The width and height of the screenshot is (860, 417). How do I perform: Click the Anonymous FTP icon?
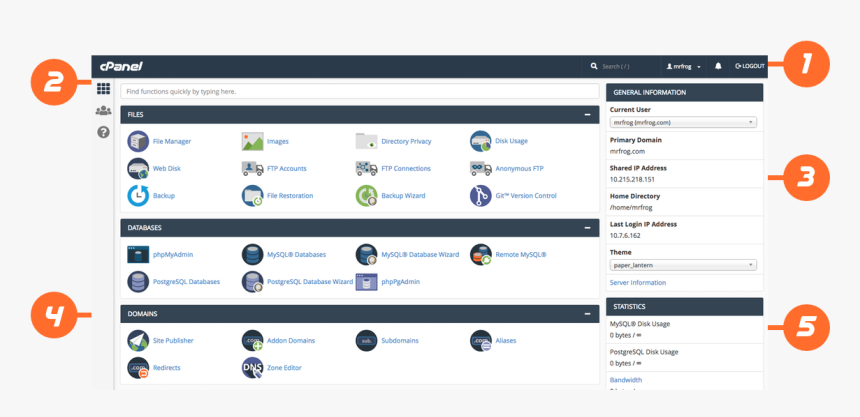(480, 168)
